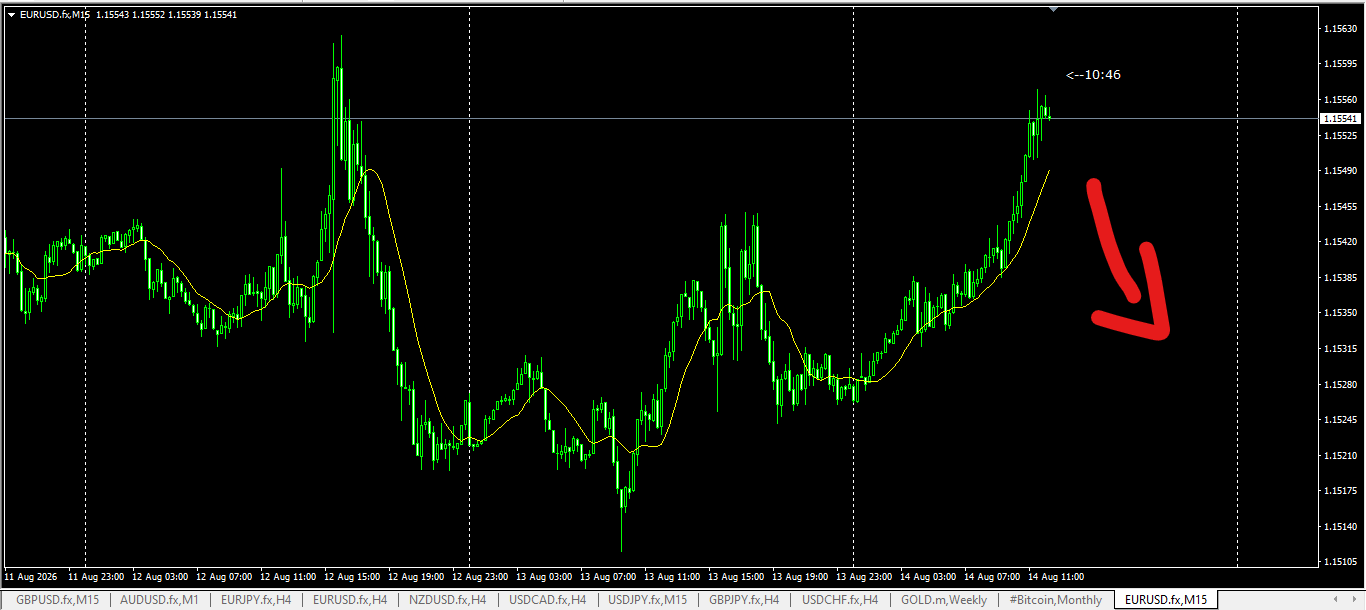Click the 14 Aug 11:00 time label
Image resolution: width=1366 pixels, height=610 pixels.
pyautogui.click(x=1056, y=577)
